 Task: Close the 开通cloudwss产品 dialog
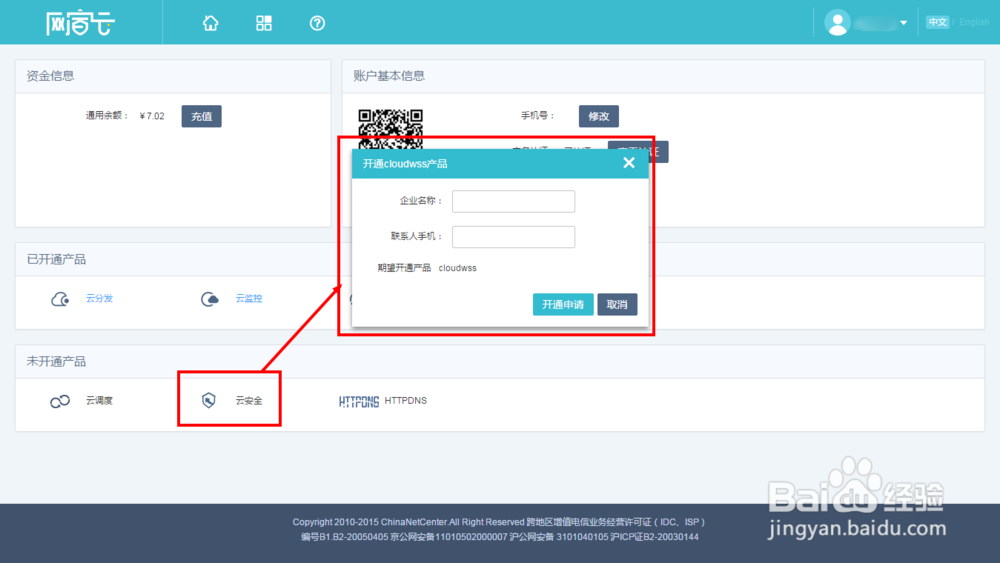click(x=629, y=163)
